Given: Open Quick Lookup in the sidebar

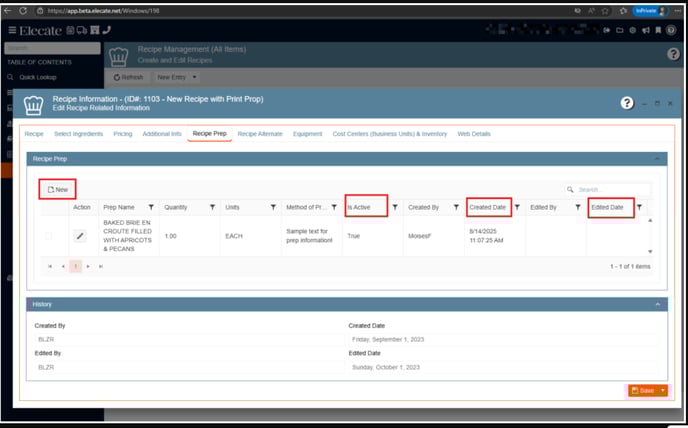Looking at the screenshot, I should click(40, 77).
